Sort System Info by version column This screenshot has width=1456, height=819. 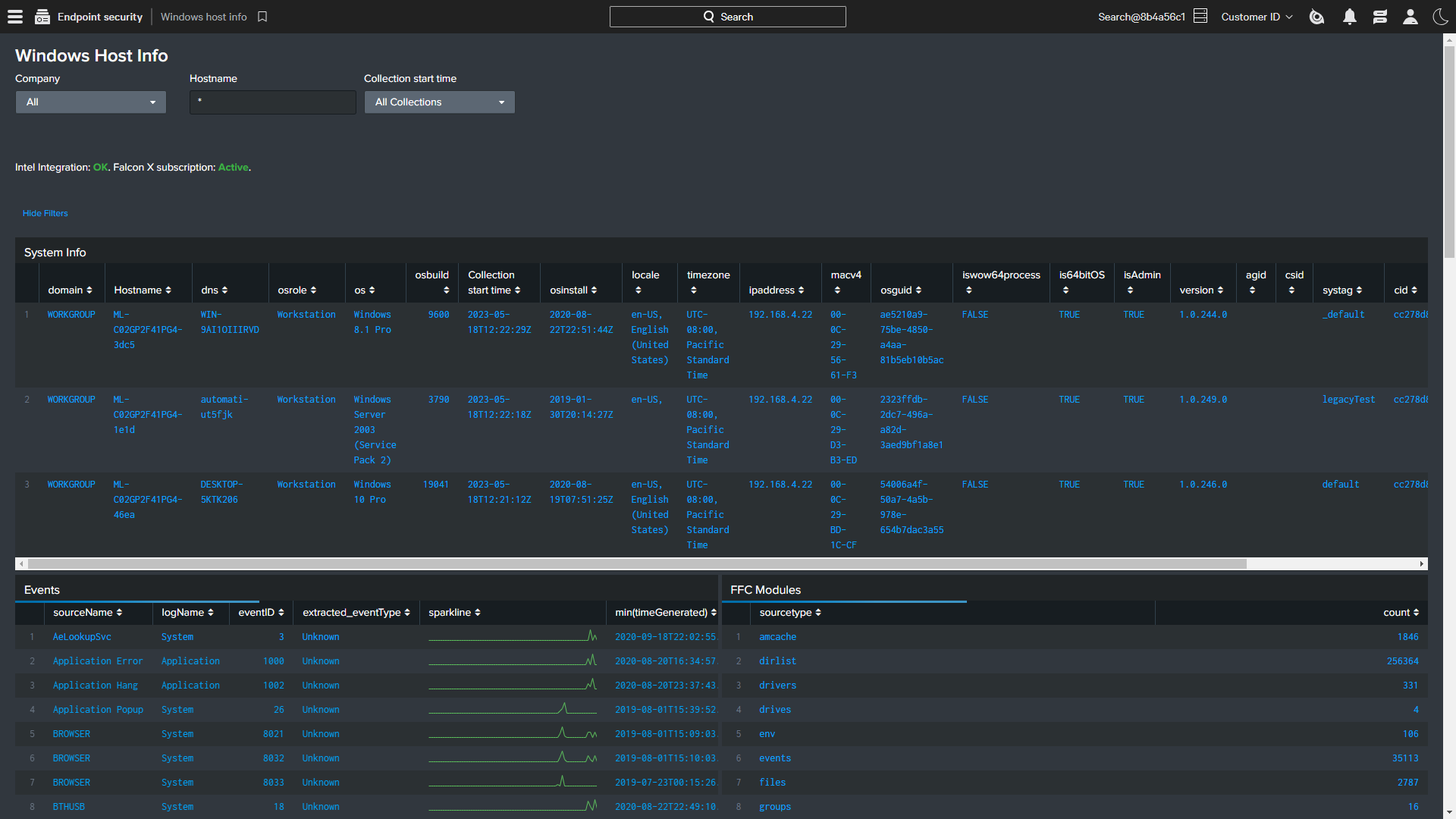(x=1201, y=290)
